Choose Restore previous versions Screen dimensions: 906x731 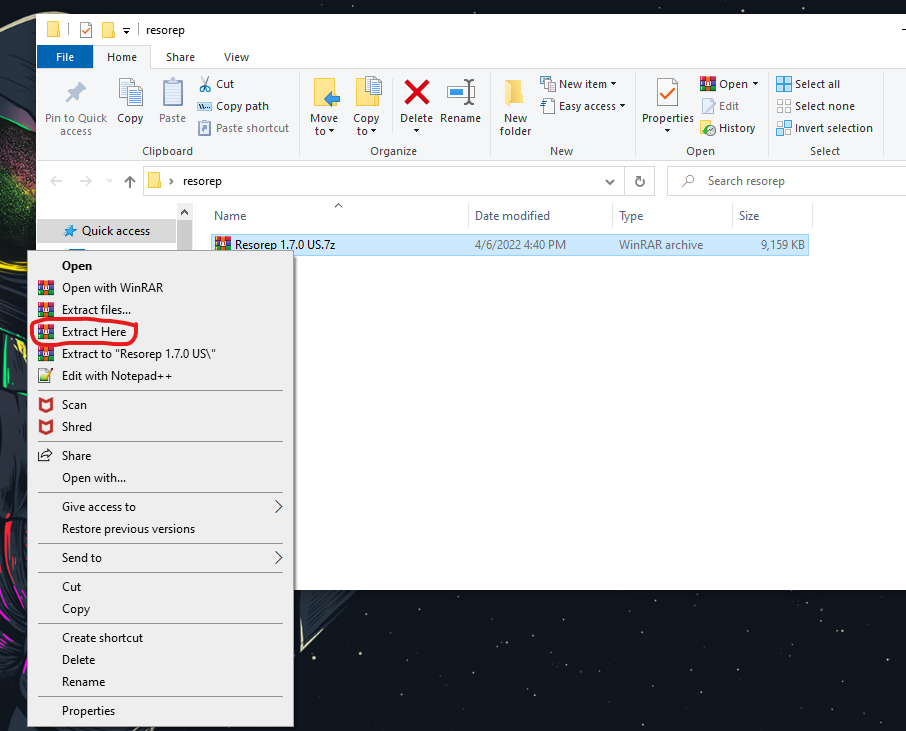pyautogui.click(x=161, y=529)
